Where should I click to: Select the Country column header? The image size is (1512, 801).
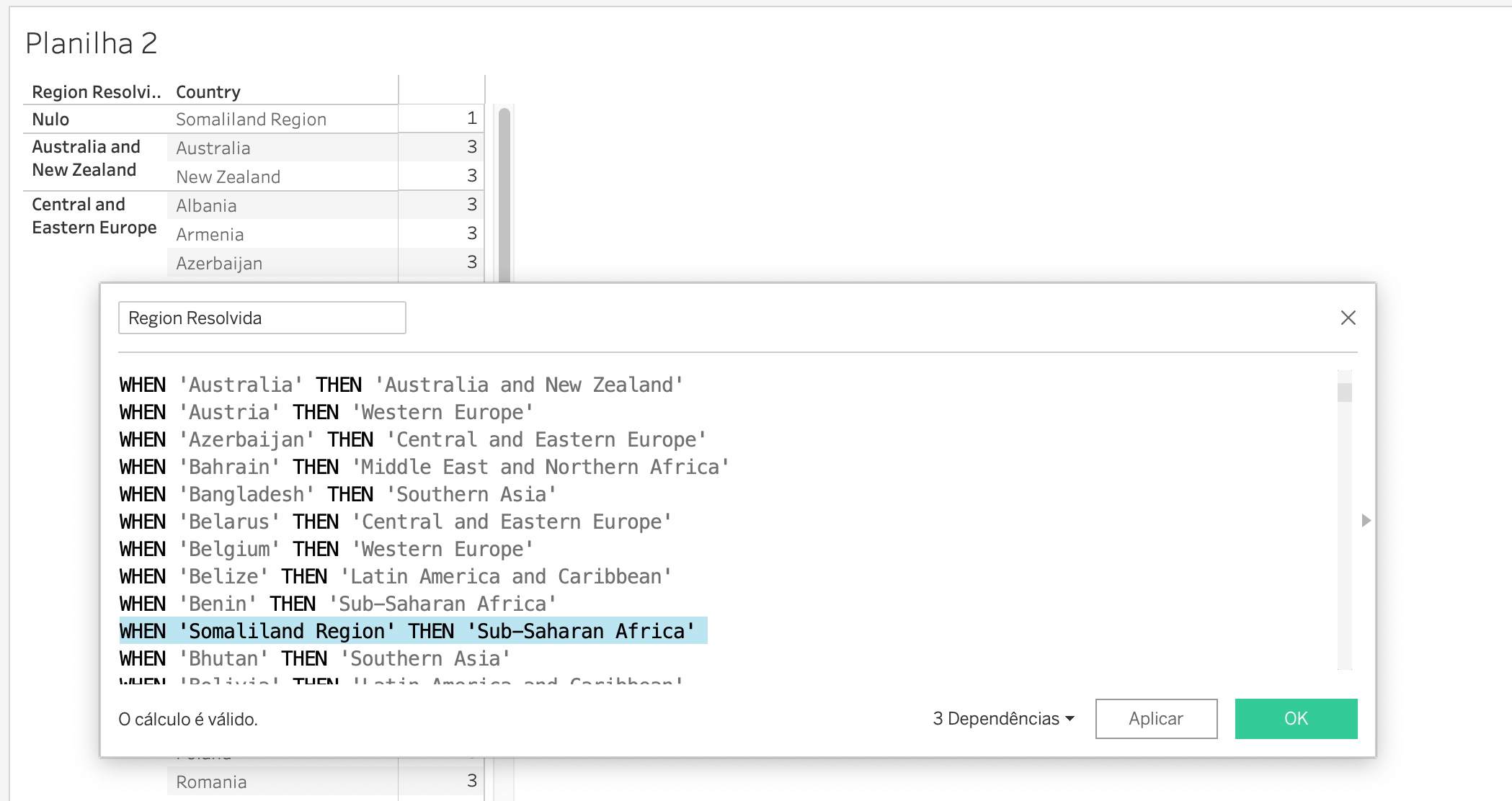click(208, 91)
